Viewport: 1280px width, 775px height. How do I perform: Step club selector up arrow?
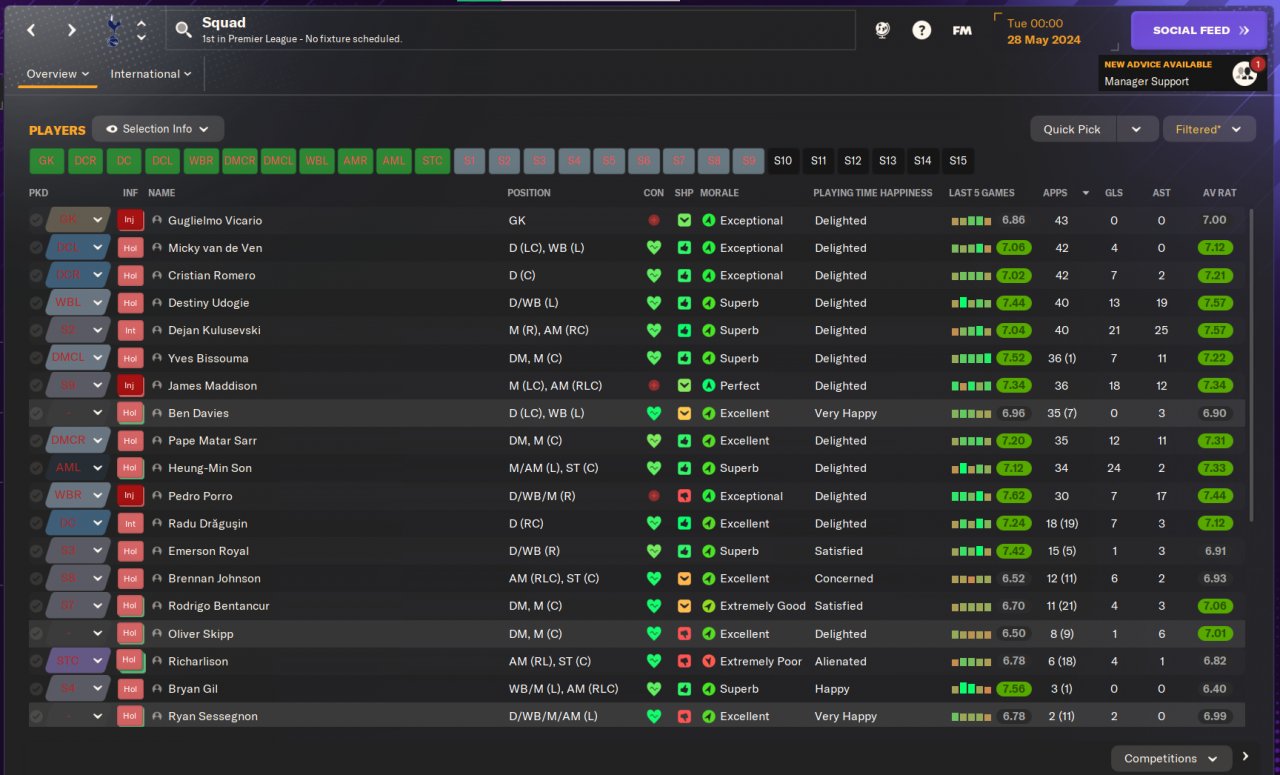pos(141,23)
